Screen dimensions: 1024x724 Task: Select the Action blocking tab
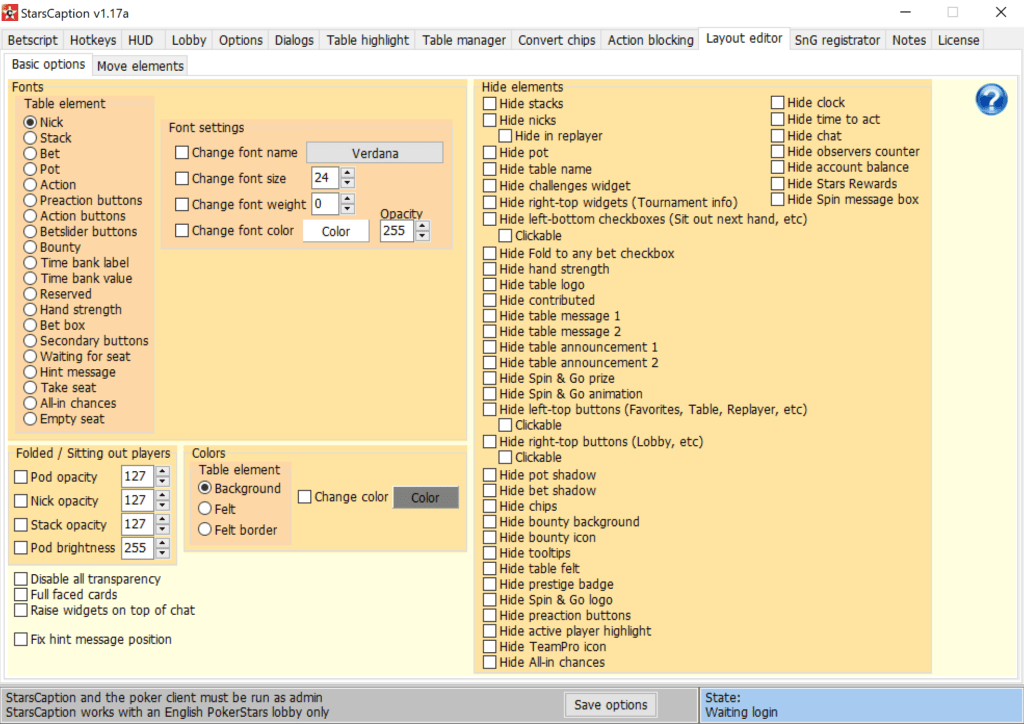tap(650, 40)
